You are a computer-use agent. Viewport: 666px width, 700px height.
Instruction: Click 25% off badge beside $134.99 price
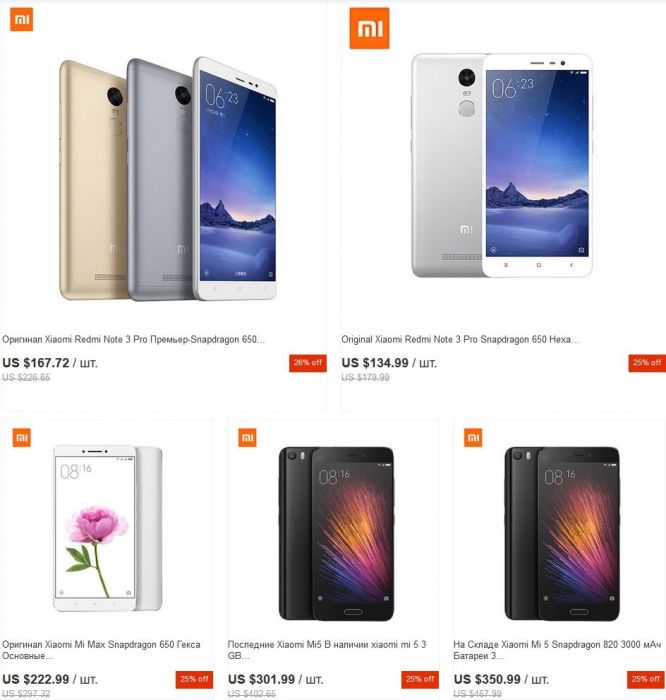[647, 363]
